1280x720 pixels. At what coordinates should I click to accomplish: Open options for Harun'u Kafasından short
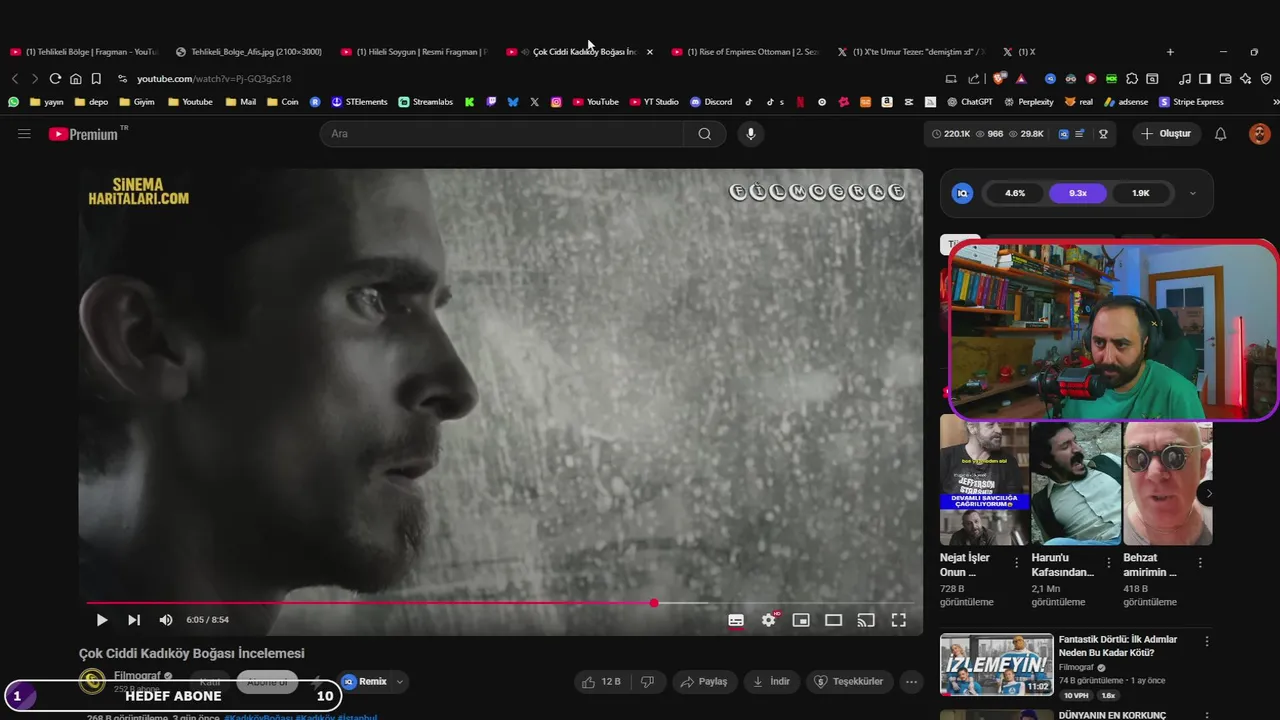pyautogui.click(x=1109, y=563)
